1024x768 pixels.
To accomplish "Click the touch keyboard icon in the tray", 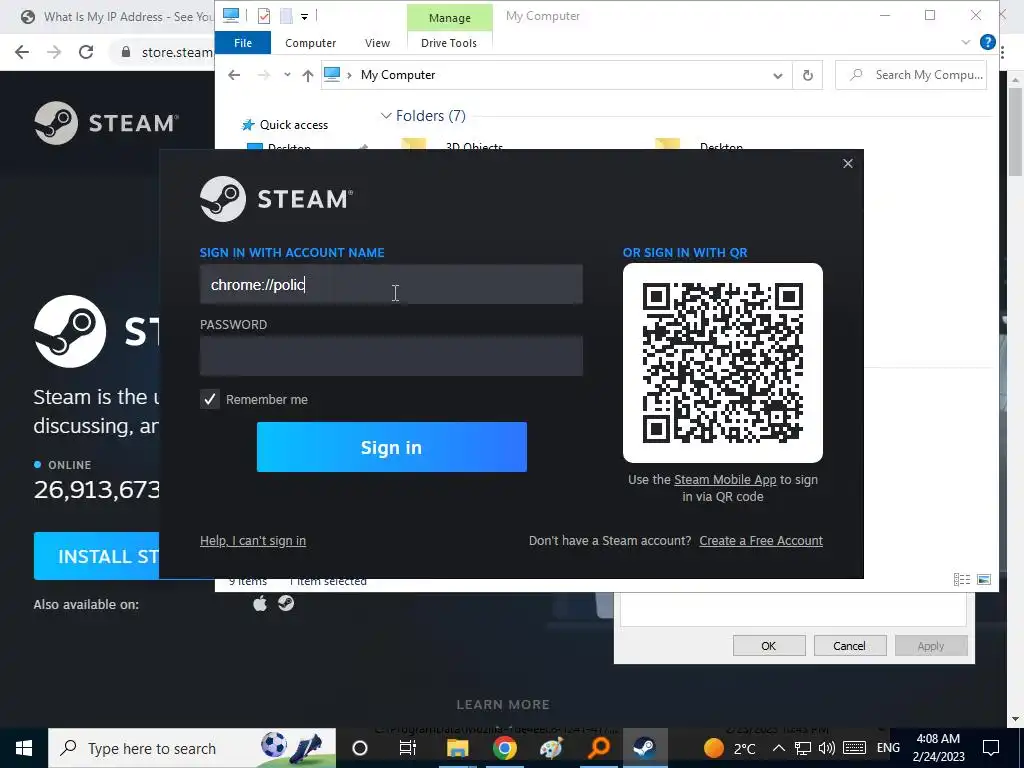I will click(x=854, y=748).
